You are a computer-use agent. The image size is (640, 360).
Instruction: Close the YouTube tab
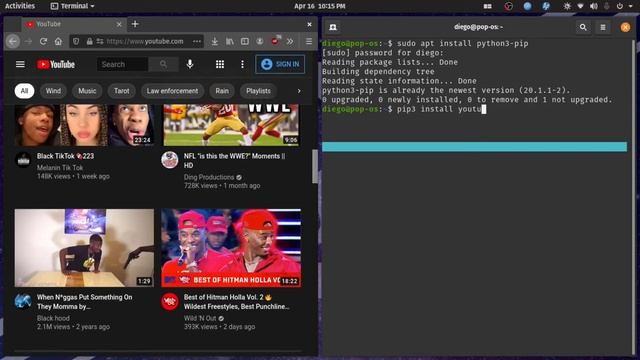(x=119, y=24)
